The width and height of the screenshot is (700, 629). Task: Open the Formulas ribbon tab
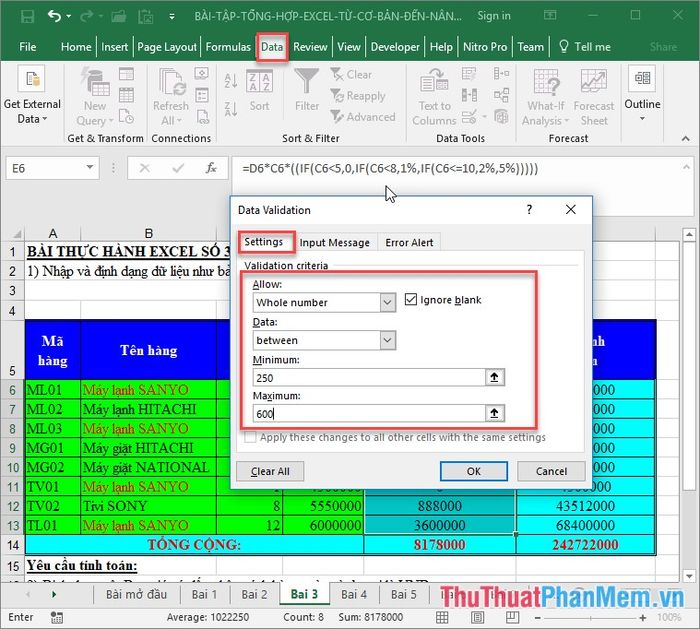[228, 47]
